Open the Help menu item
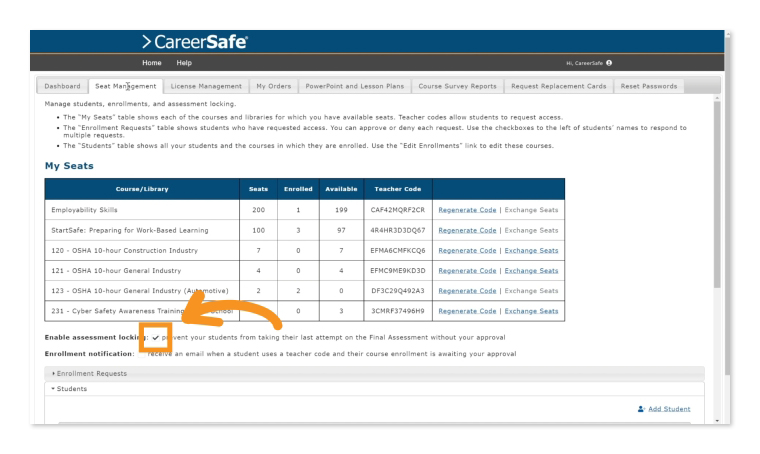 click(184, 63)
